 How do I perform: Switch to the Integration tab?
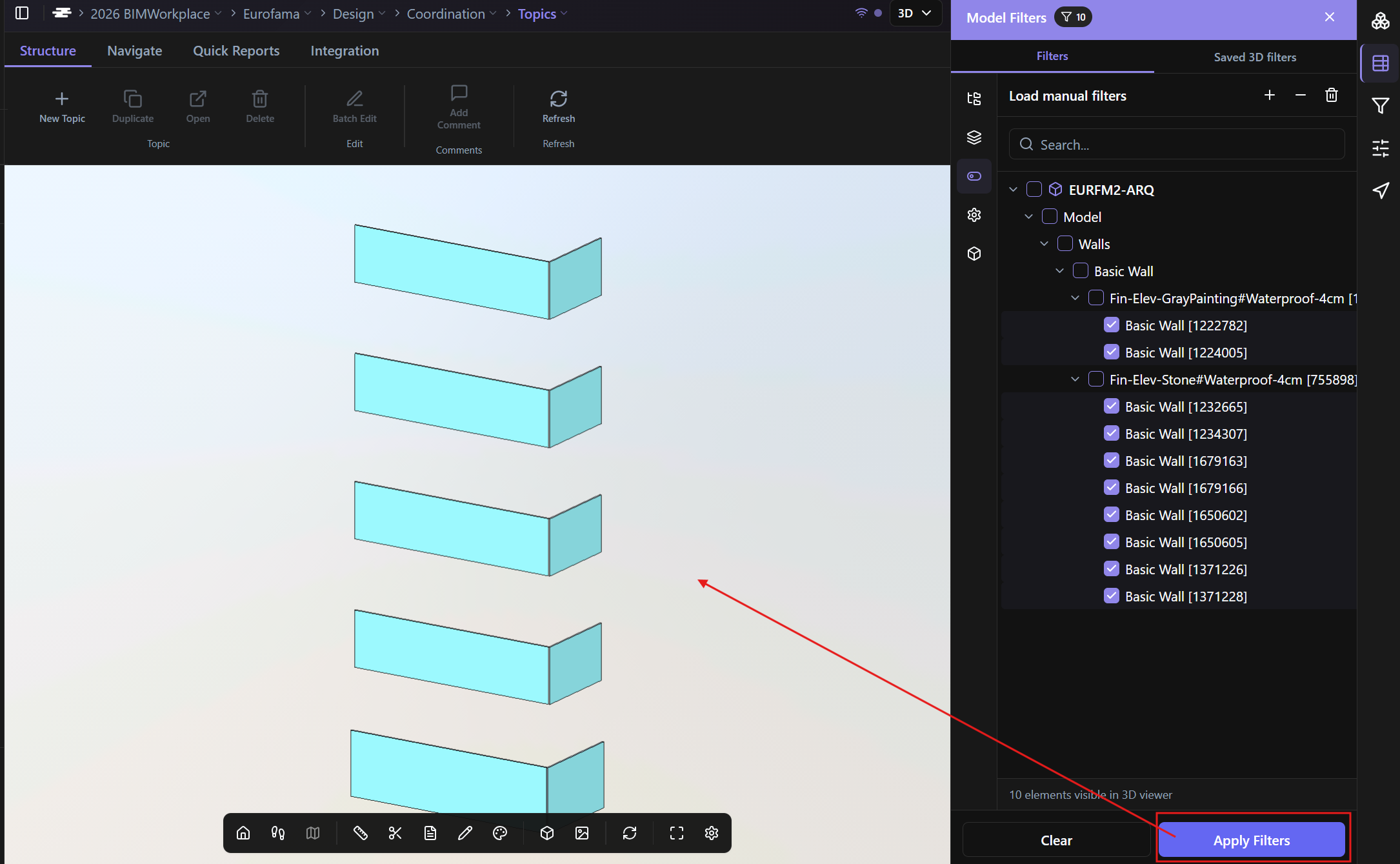[345, 50]
